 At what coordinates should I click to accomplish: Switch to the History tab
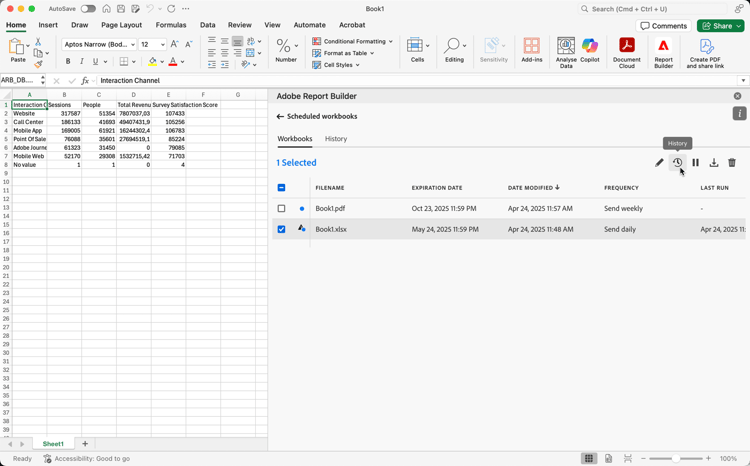point(336,139)
